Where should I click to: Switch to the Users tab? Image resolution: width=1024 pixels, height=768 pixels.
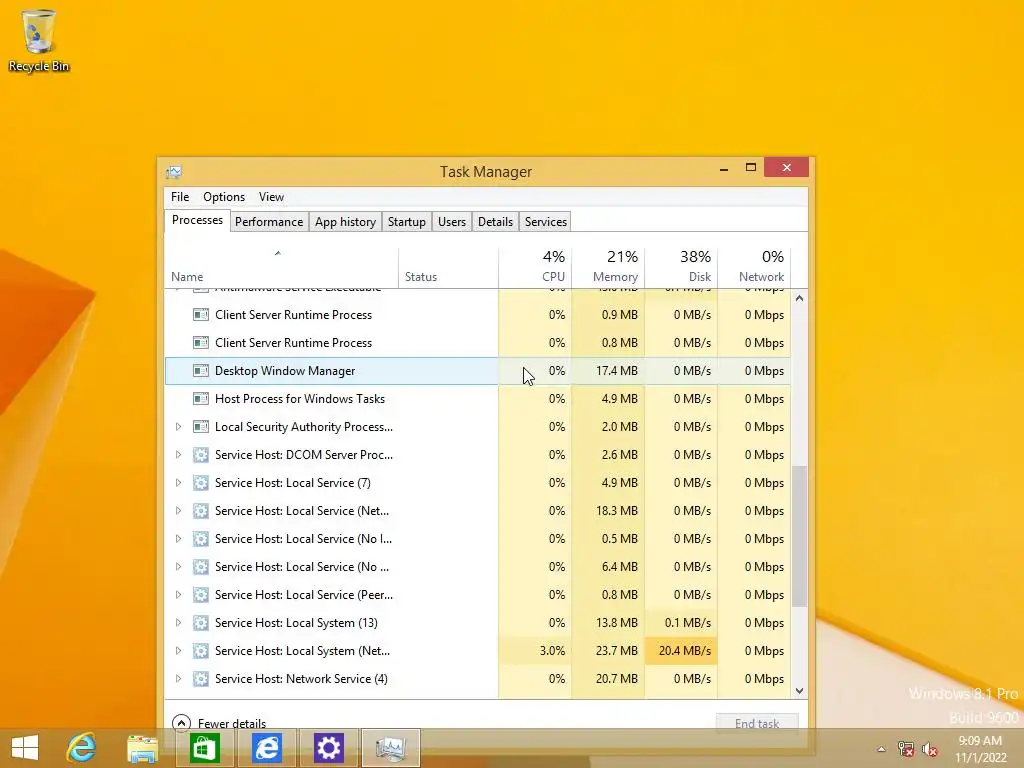coord(452,222)
